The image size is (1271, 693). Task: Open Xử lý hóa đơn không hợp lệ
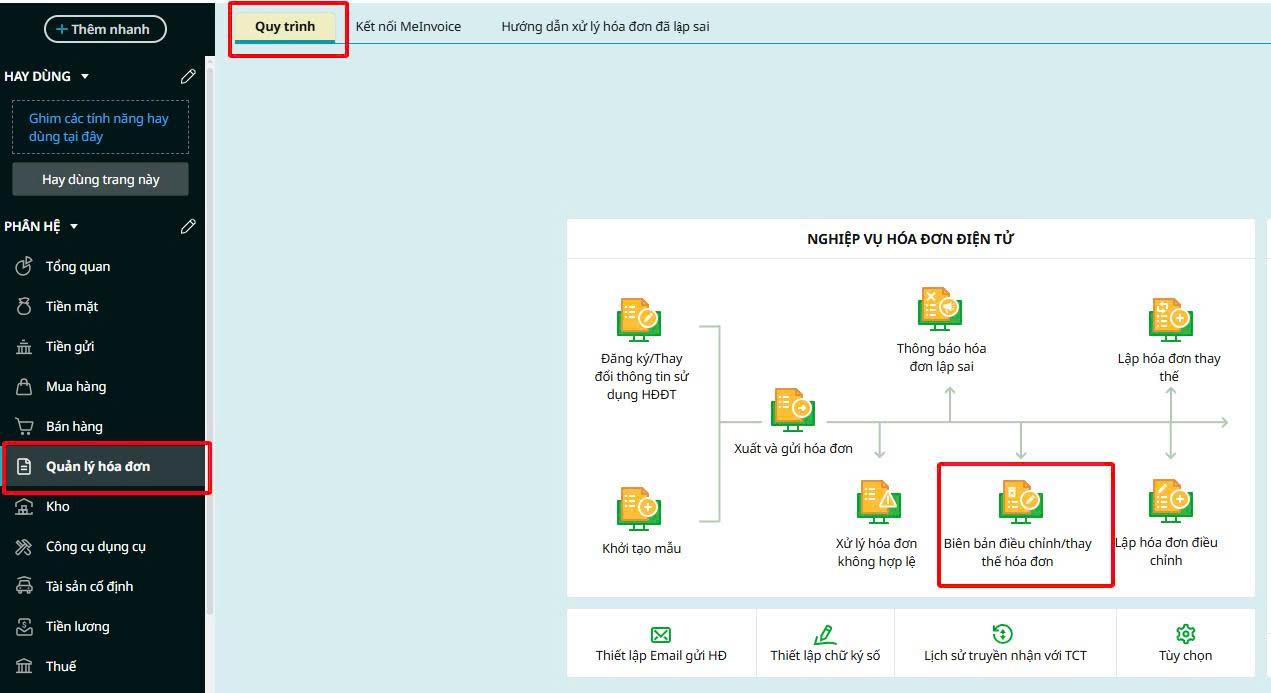[x=877, y=502]
